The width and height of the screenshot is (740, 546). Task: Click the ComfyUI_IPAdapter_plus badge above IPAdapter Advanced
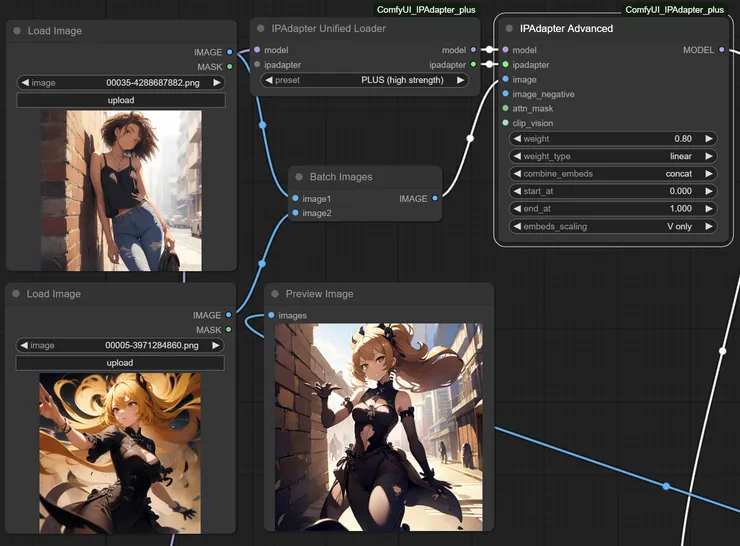(674, 9)
